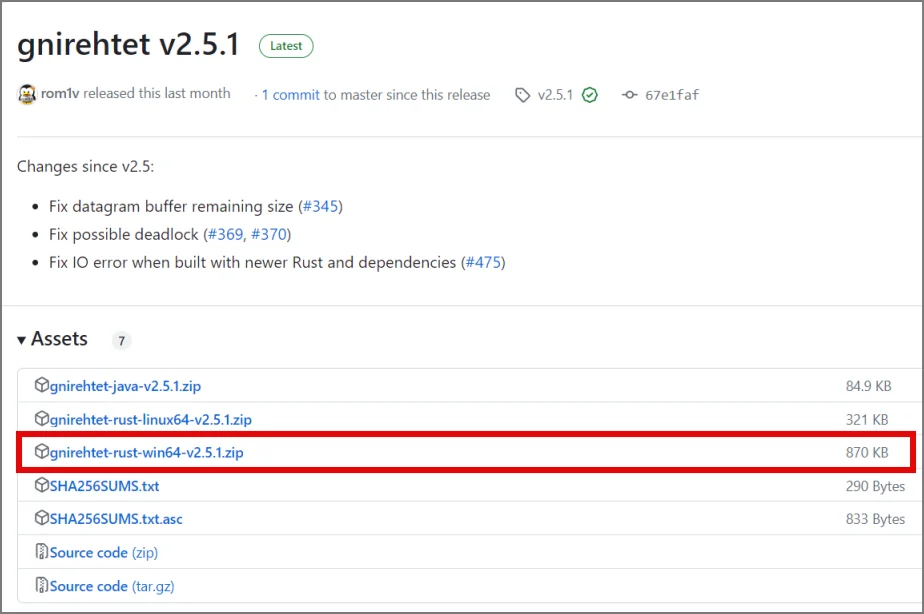Image resolution: width=924 pixels, height=614 pixels.
Task: Click 'Changes since v2.5:' text
Action: tap(85, 167)
